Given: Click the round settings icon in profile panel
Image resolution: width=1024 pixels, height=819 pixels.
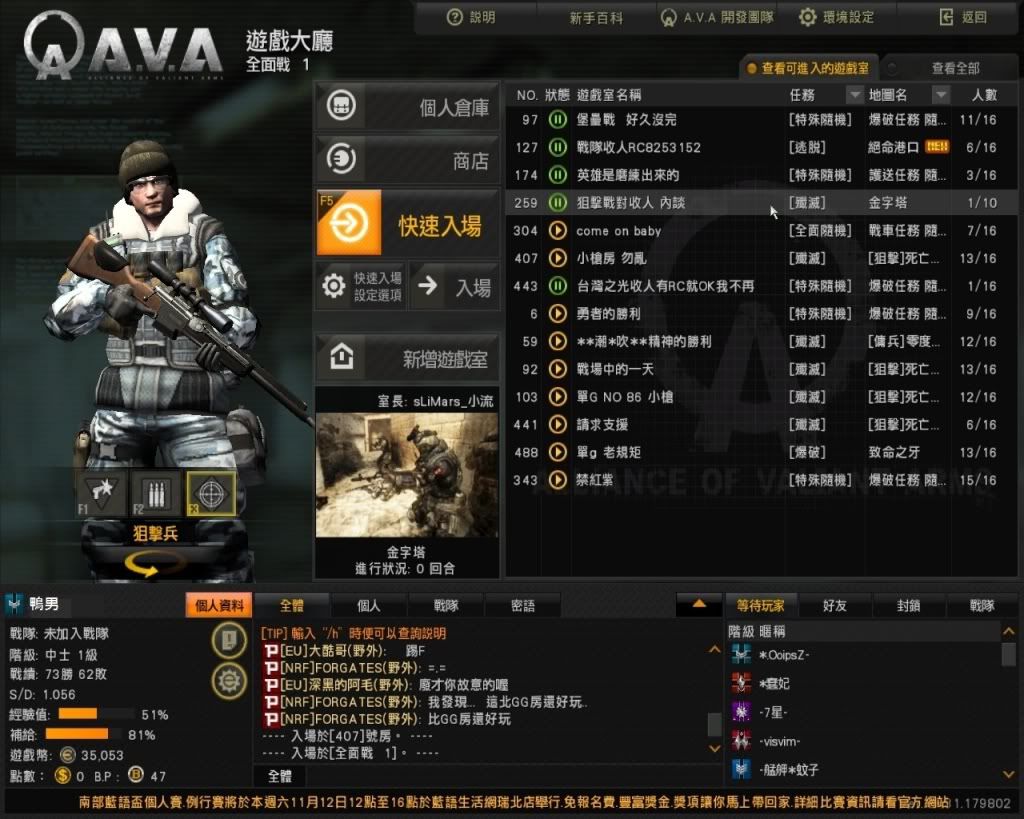Looking at the screenshot, I should [229, 681].
